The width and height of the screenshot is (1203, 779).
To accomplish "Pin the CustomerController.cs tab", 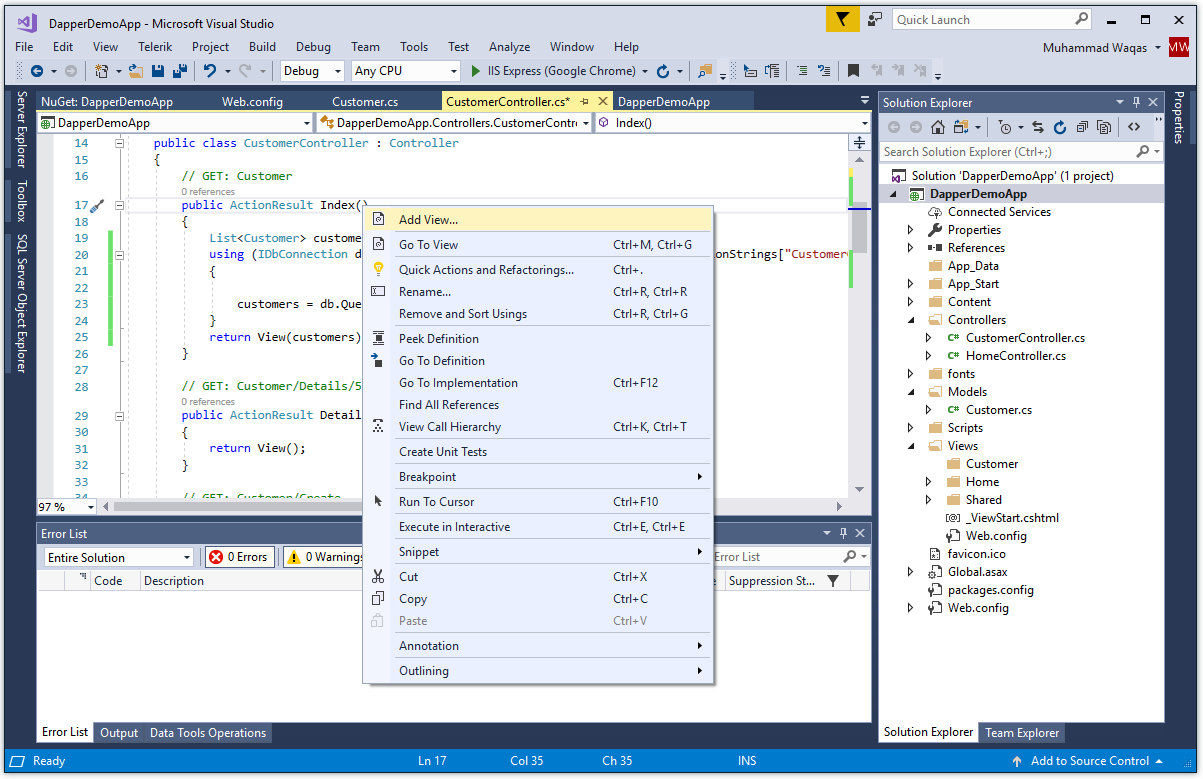I will [x=584, y=101].
